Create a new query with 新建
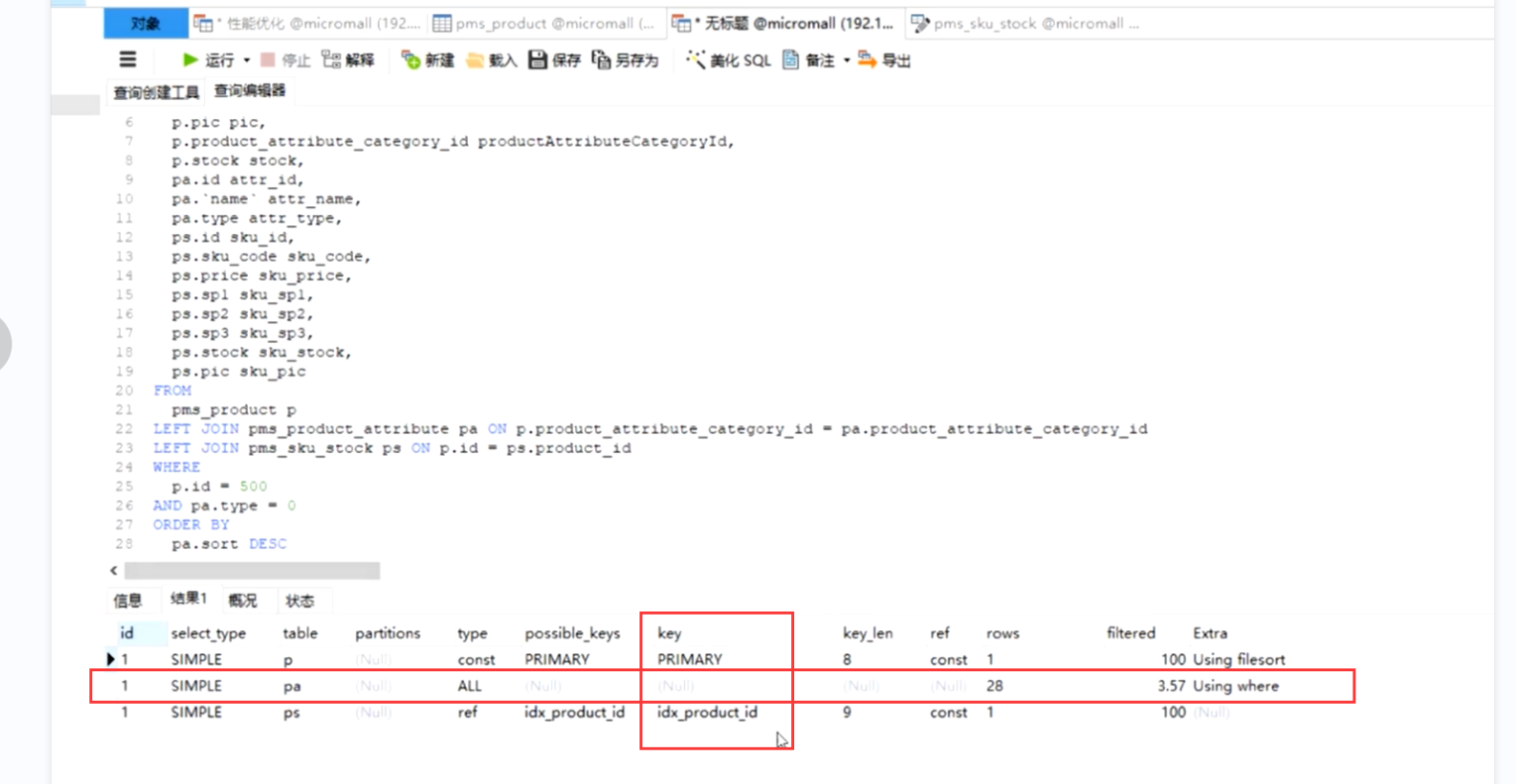The height and width of the screenshot is (784, 1516). [427, 60]
